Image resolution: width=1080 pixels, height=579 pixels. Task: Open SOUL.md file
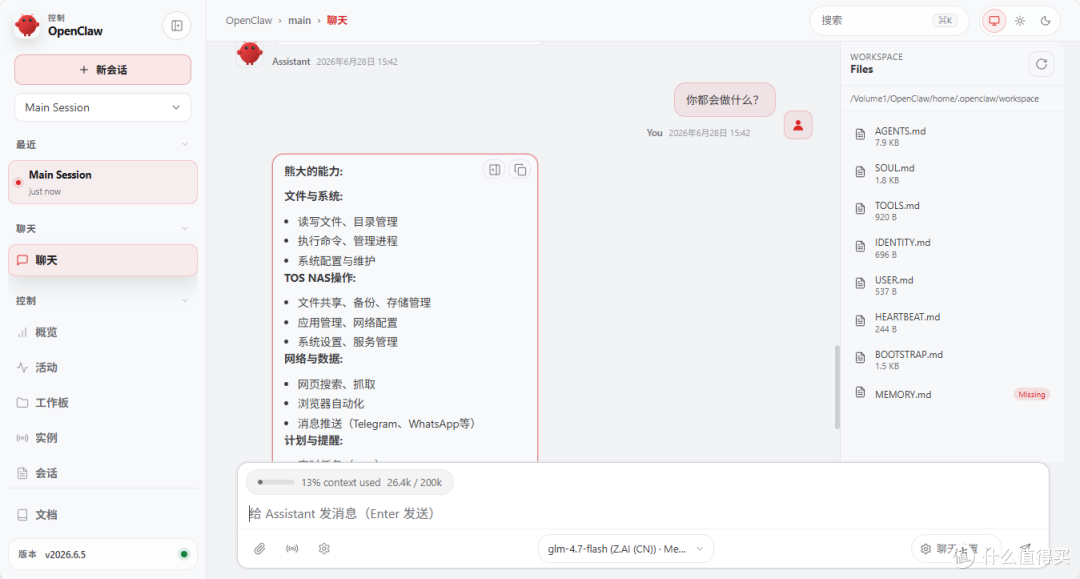click(951, 173)
